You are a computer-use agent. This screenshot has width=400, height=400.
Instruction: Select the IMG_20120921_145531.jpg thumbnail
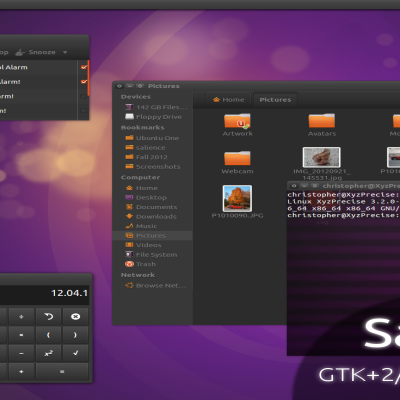pyautogui.click(x=322, y=157)
